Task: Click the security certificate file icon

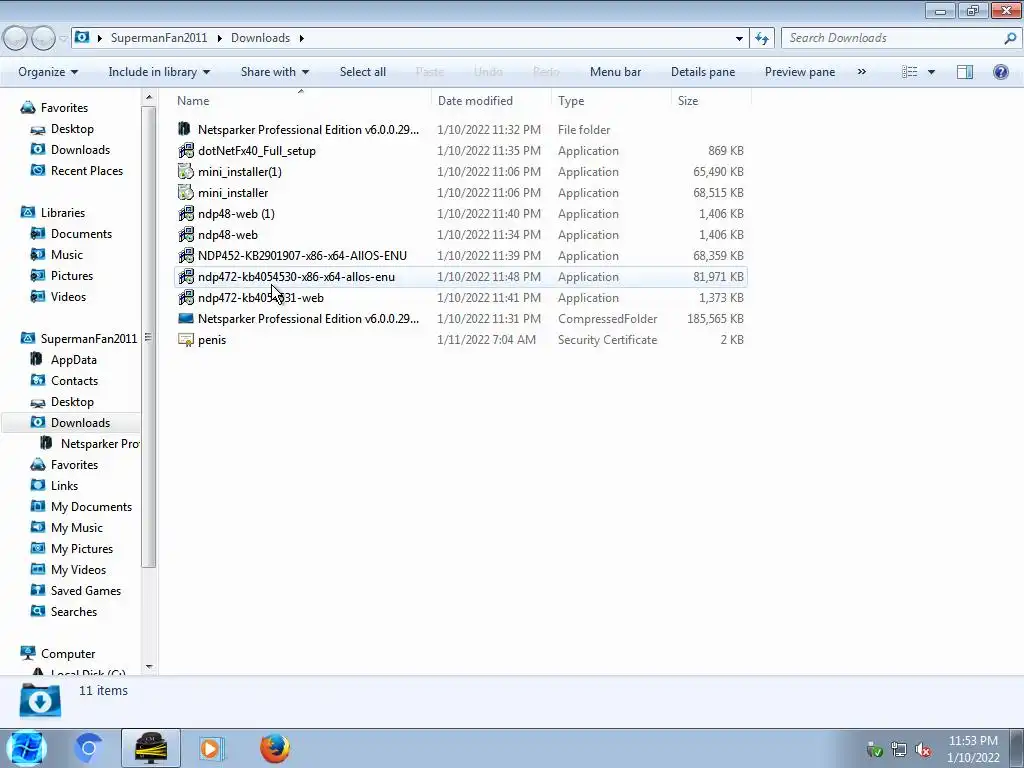Action: (185, 340)
